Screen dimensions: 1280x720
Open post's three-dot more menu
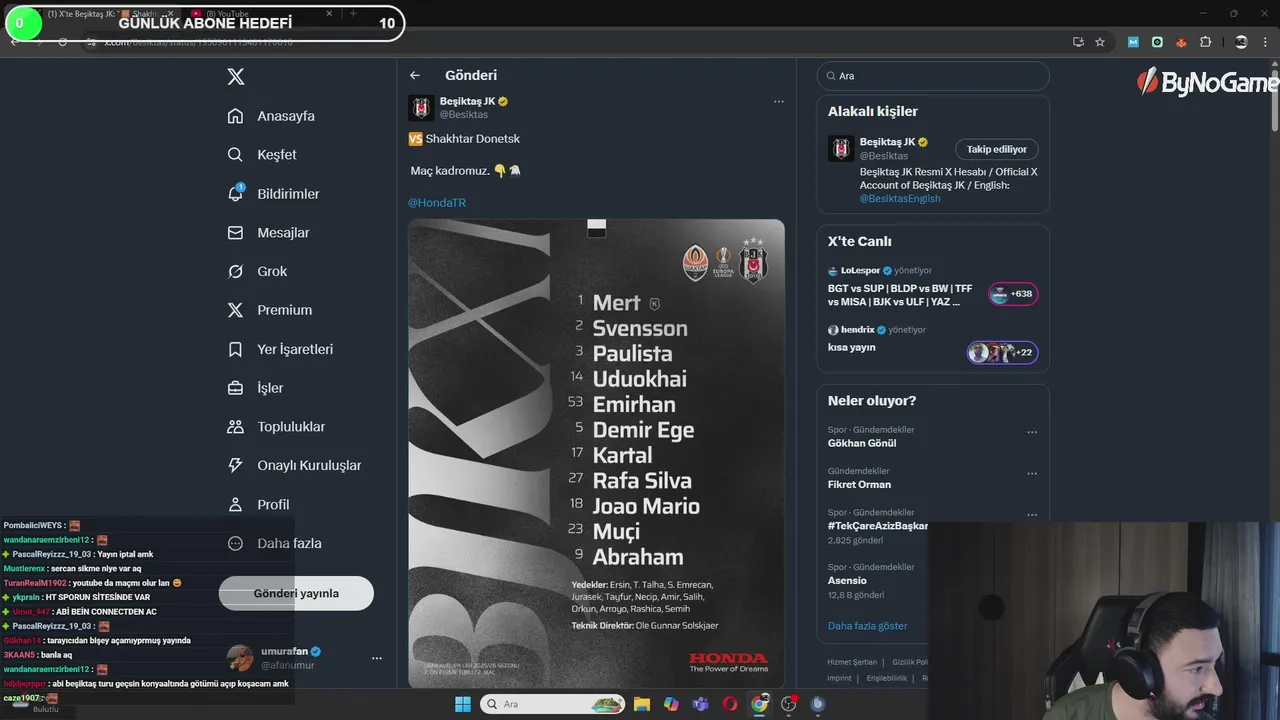(779, 101)
